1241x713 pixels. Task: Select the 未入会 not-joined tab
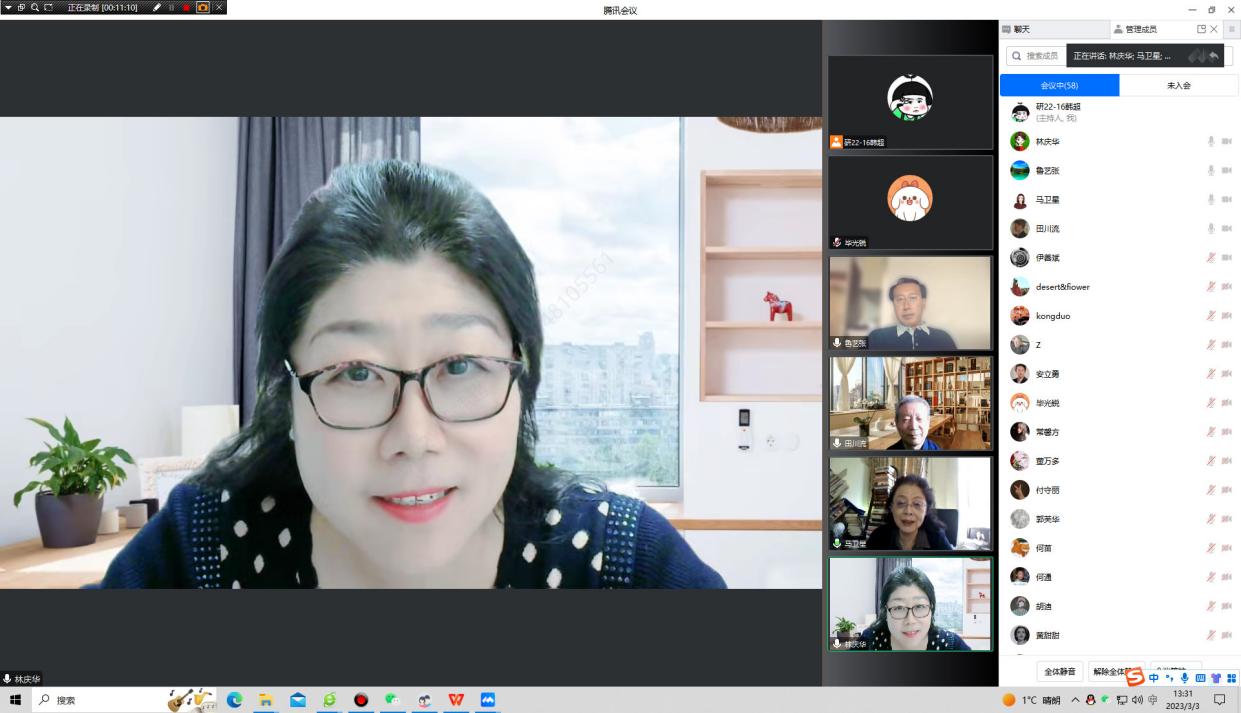coord(1178,86)
